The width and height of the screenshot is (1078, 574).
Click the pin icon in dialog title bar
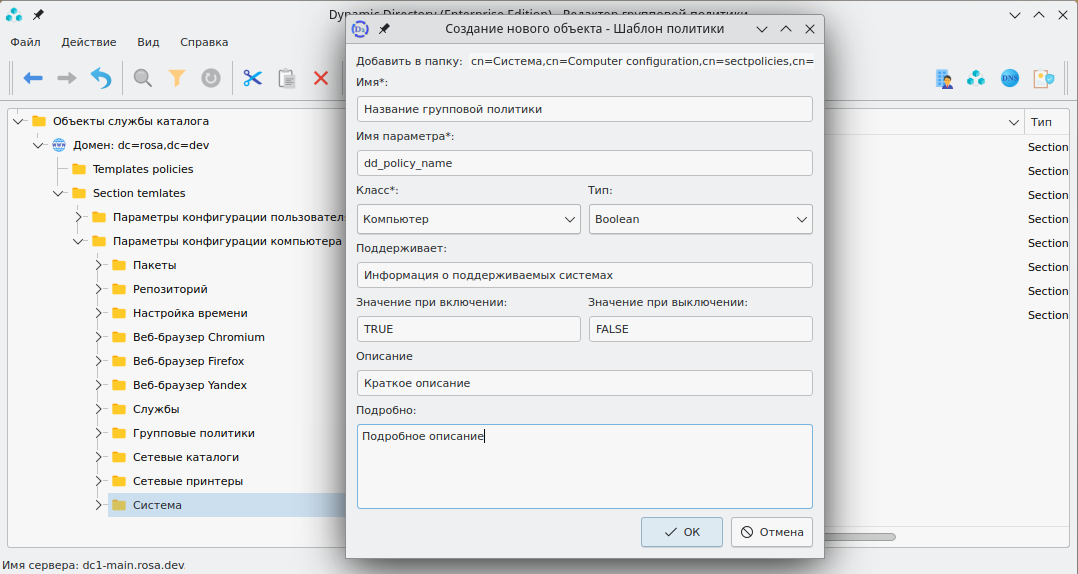click(384, 29)
